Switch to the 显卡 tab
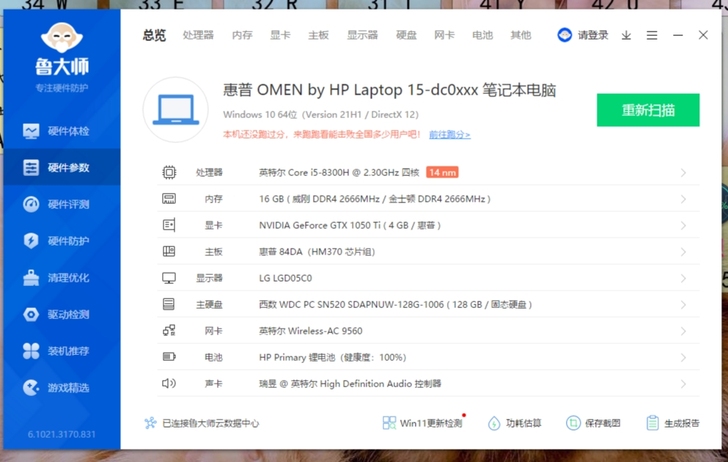 (x=280, y=35)
